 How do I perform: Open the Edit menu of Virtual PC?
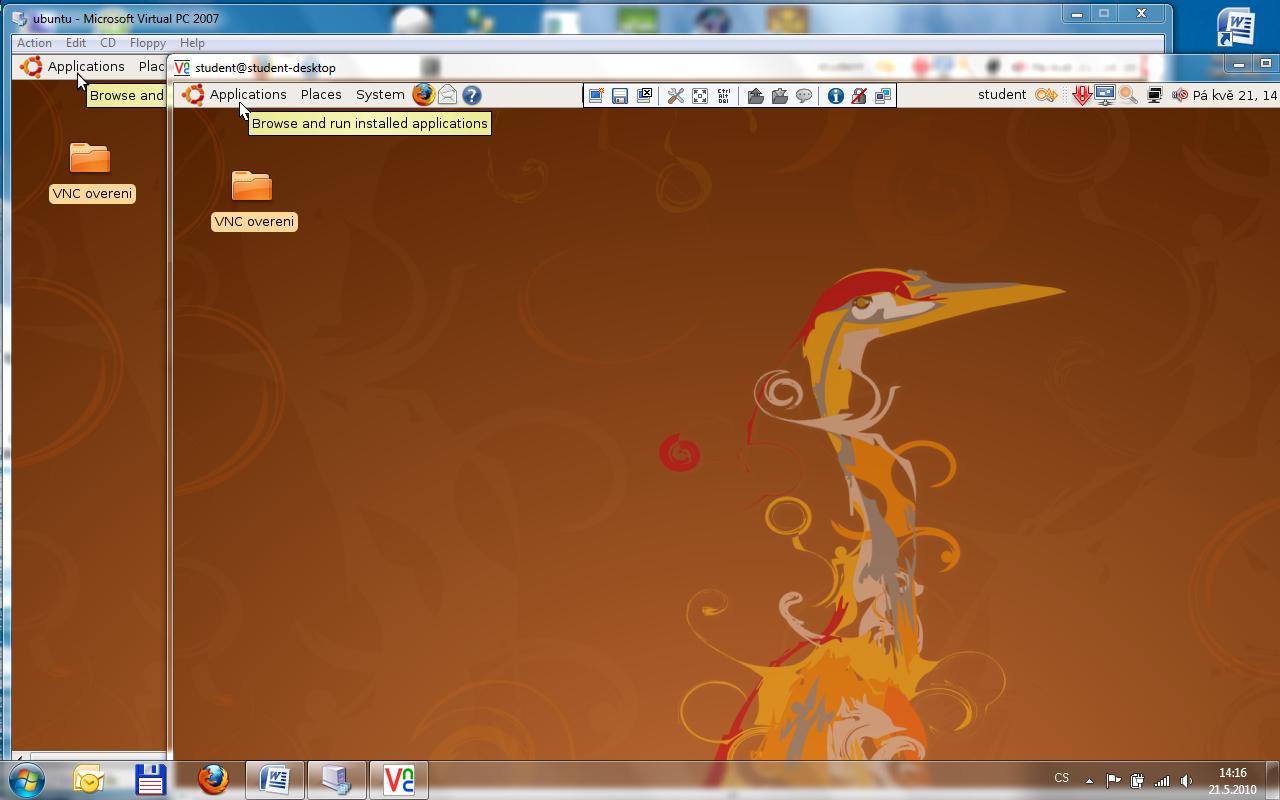(76, 43)
